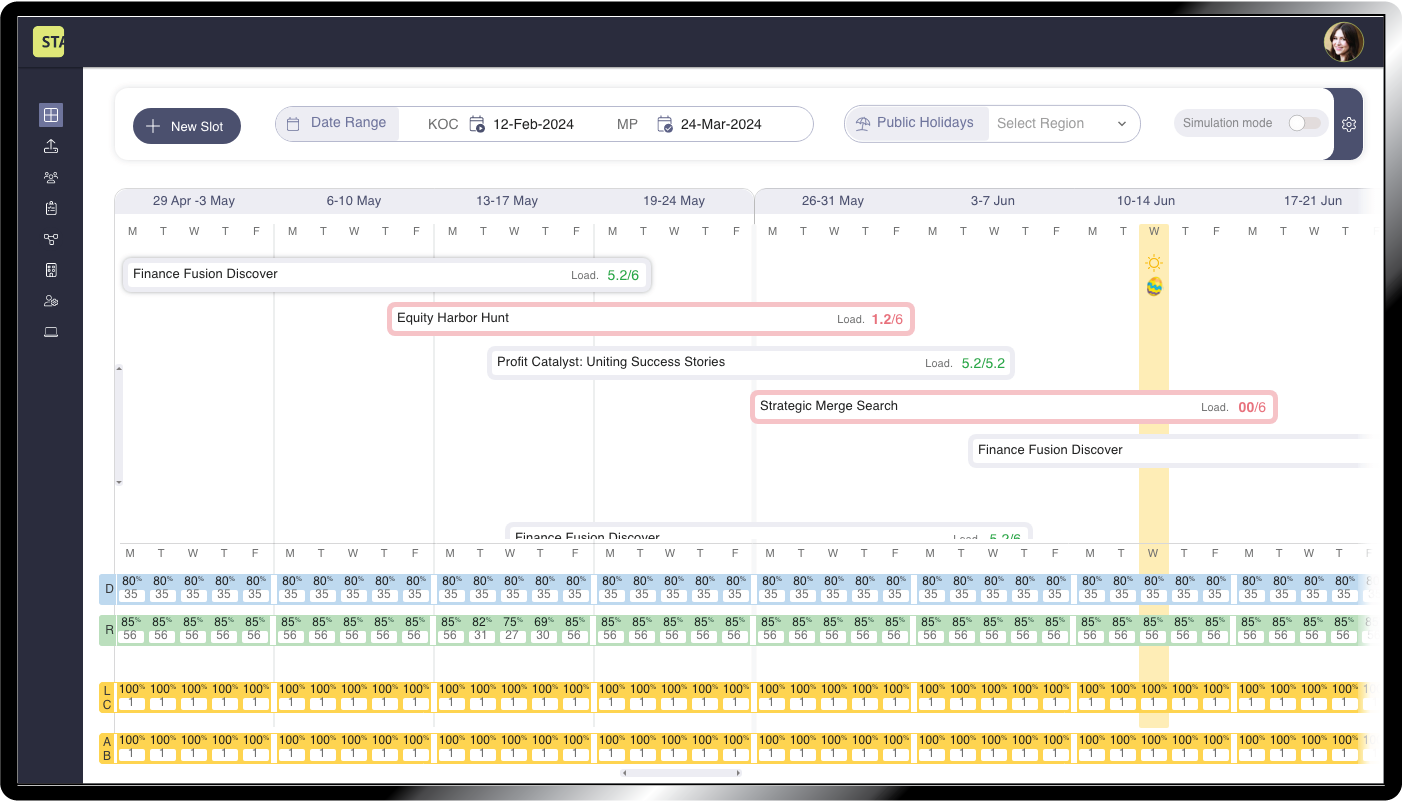This screenshot has width=1403, height=801.
Task: Open the KOC date picker 12-Feb-2024
Action: [x=532, y=125]
